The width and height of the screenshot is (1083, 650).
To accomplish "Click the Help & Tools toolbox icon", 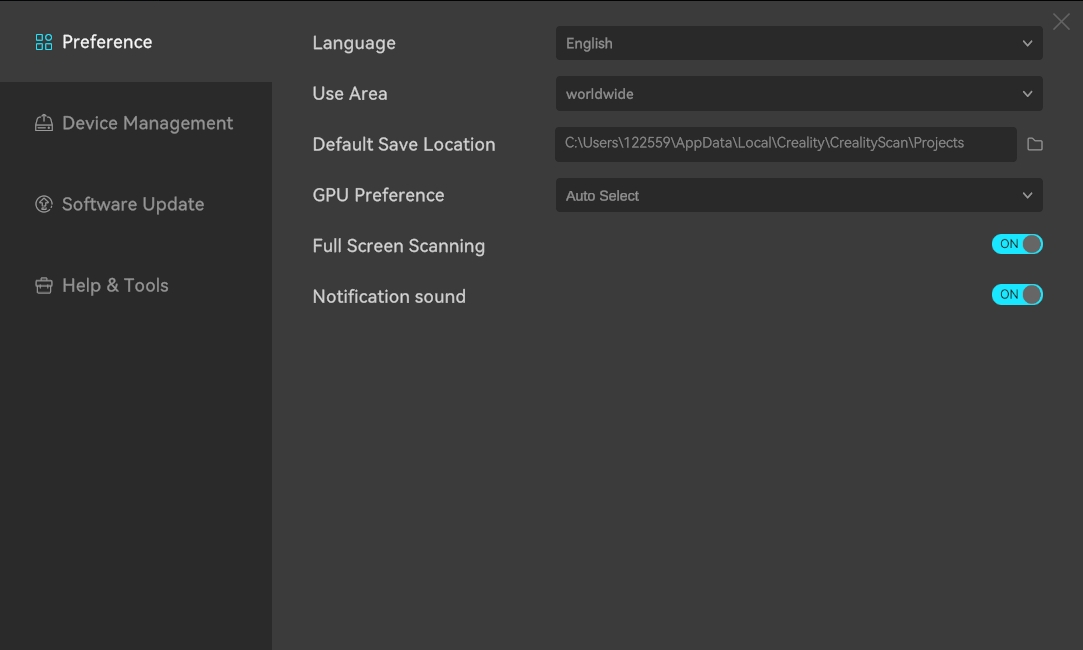I will pyautogui.click(x=44, y=285).
